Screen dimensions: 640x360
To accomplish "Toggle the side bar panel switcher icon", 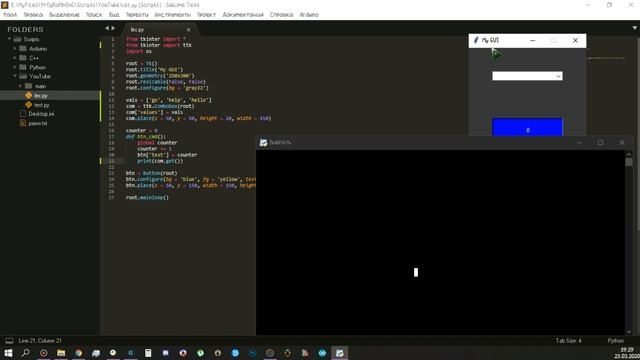I will click(9, 341).
